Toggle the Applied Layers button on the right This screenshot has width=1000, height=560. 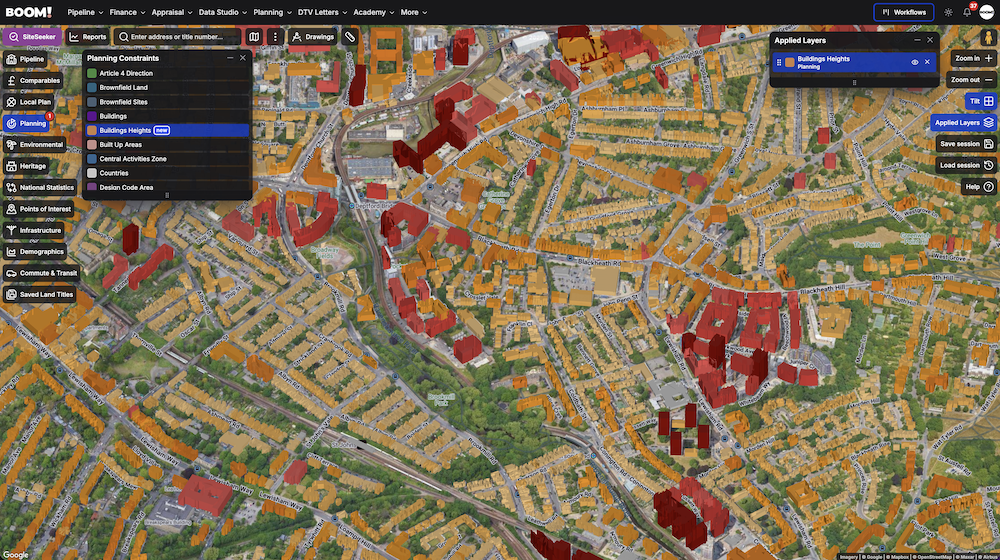(963, 123)
